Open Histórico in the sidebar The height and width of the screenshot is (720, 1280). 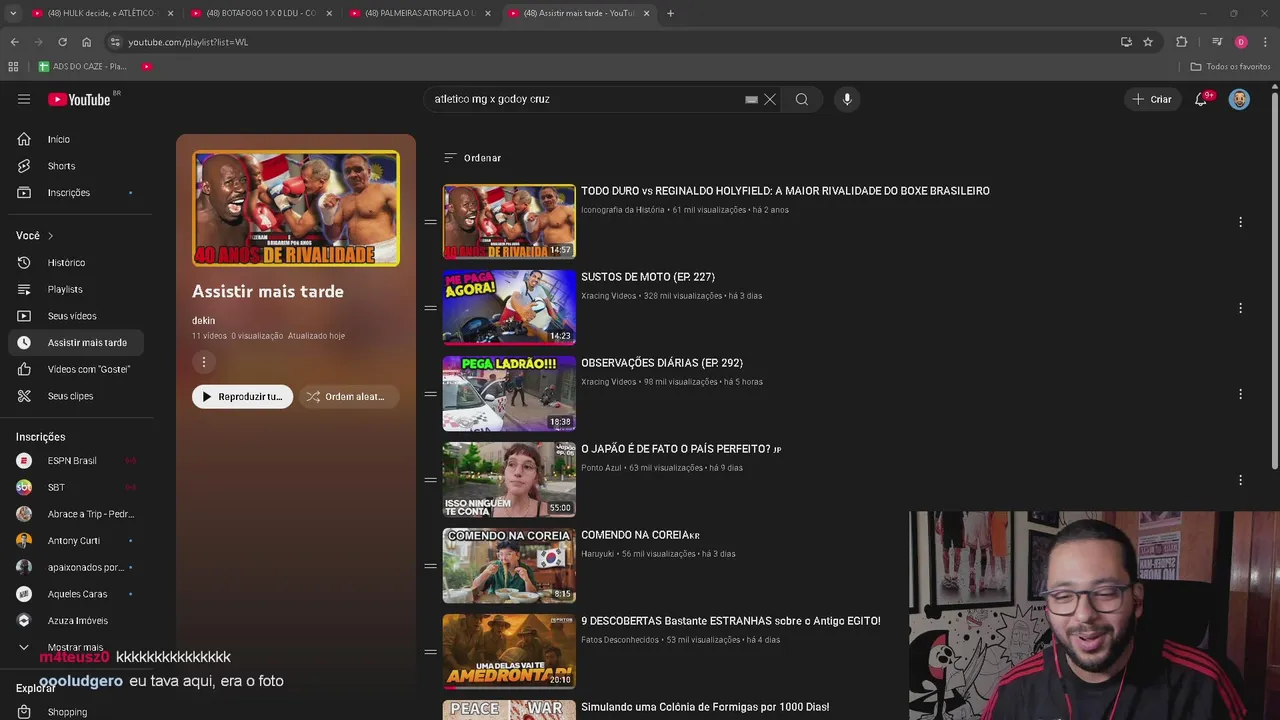(75, 262)
